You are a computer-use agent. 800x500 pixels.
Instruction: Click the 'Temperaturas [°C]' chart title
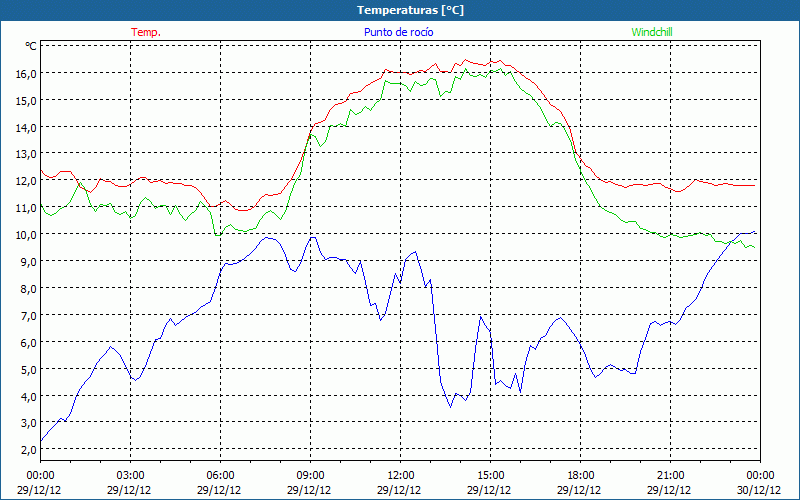(410, 10)
